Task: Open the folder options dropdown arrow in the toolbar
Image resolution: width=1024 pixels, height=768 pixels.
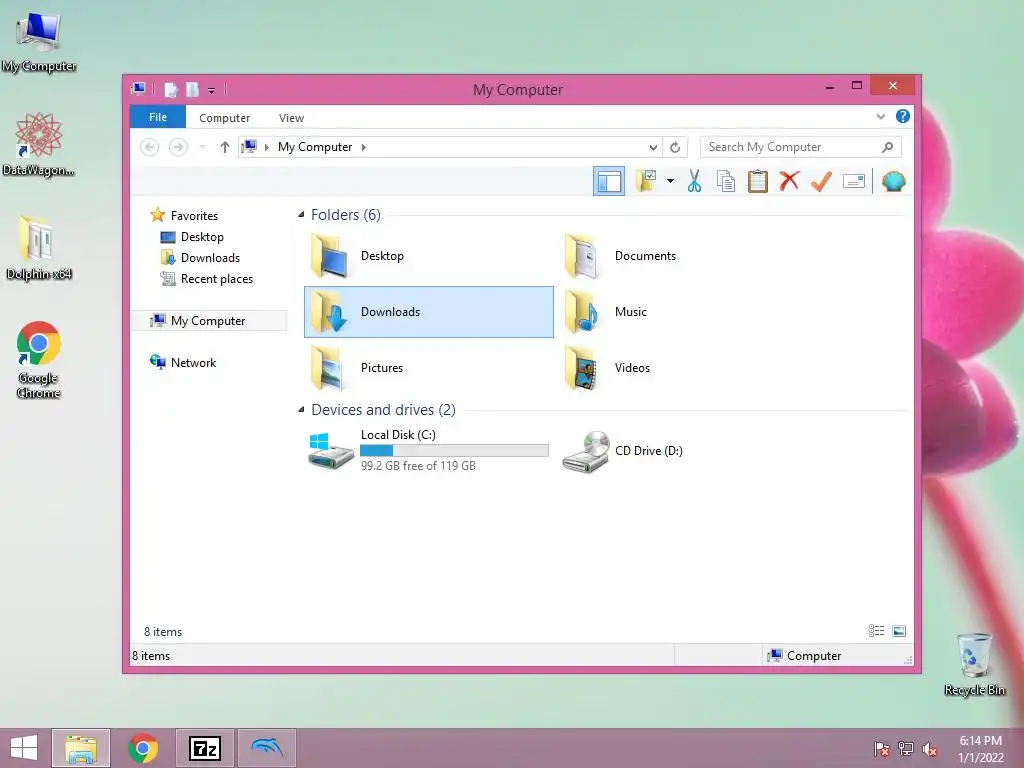Action: (x=670, y=181)
